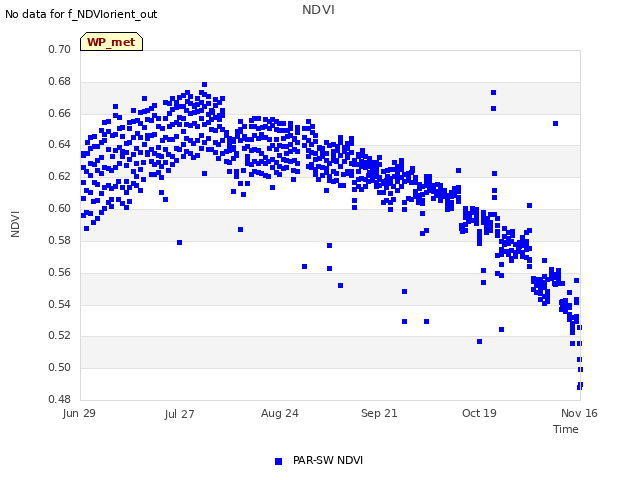Click the 0.58 y-axis tick label
The width and height of the screenshot is (640, 480).
pos(60,240)
